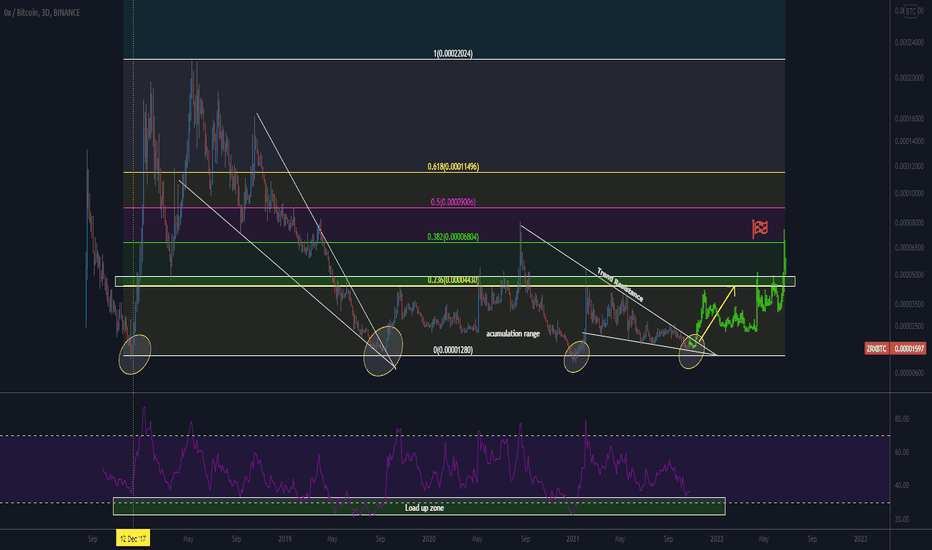Click the 40.00 RSI scale value

[902, 486]
